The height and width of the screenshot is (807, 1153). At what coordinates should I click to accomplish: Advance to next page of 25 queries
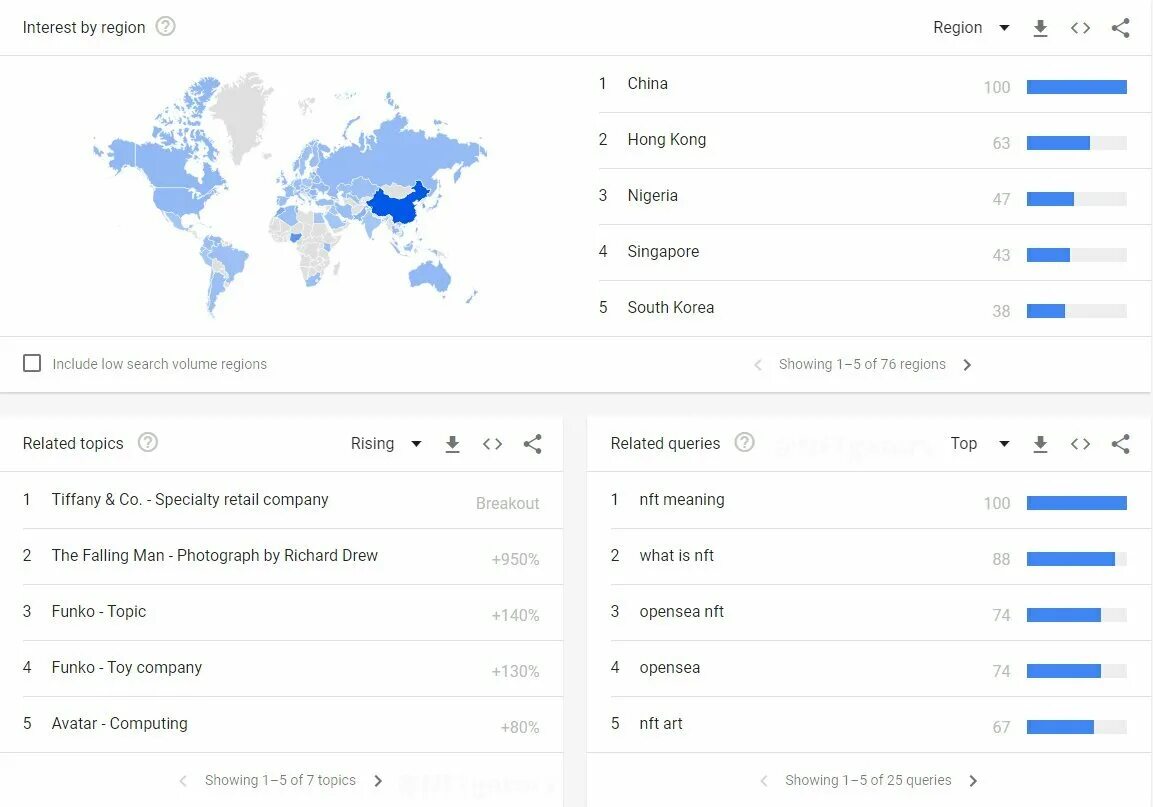pyautogui.click(x=973, y=781)
